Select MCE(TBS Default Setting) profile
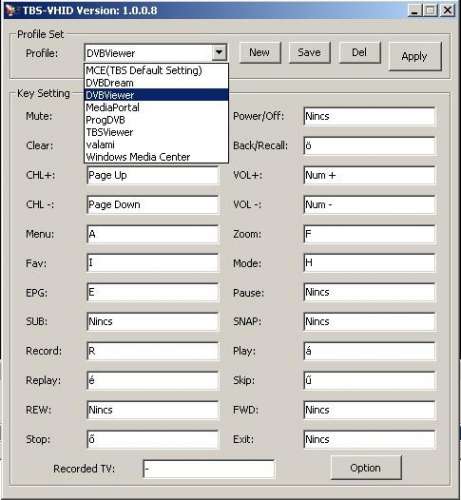The height and width of the screenshot is (500, 461). pos(156,70)
